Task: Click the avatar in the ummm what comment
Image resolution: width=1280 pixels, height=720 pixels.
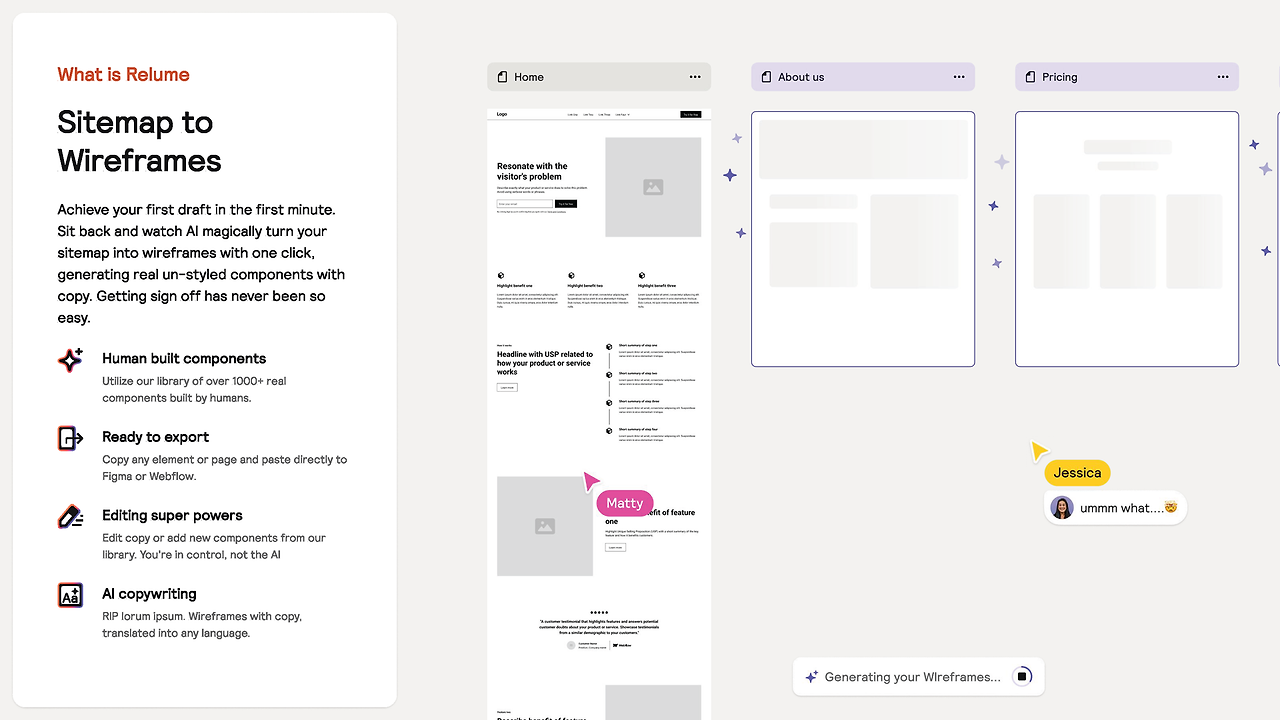Action: 1062,508
